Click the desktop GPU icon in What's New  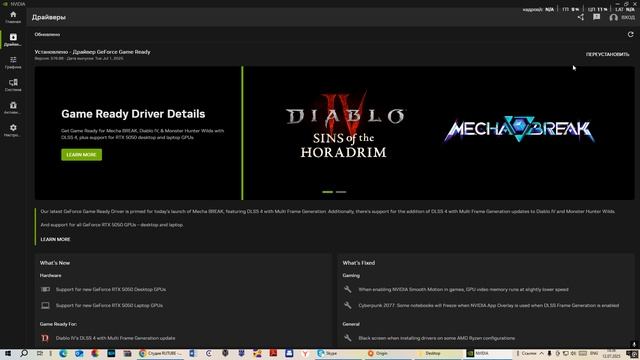[x=45, y=289]
